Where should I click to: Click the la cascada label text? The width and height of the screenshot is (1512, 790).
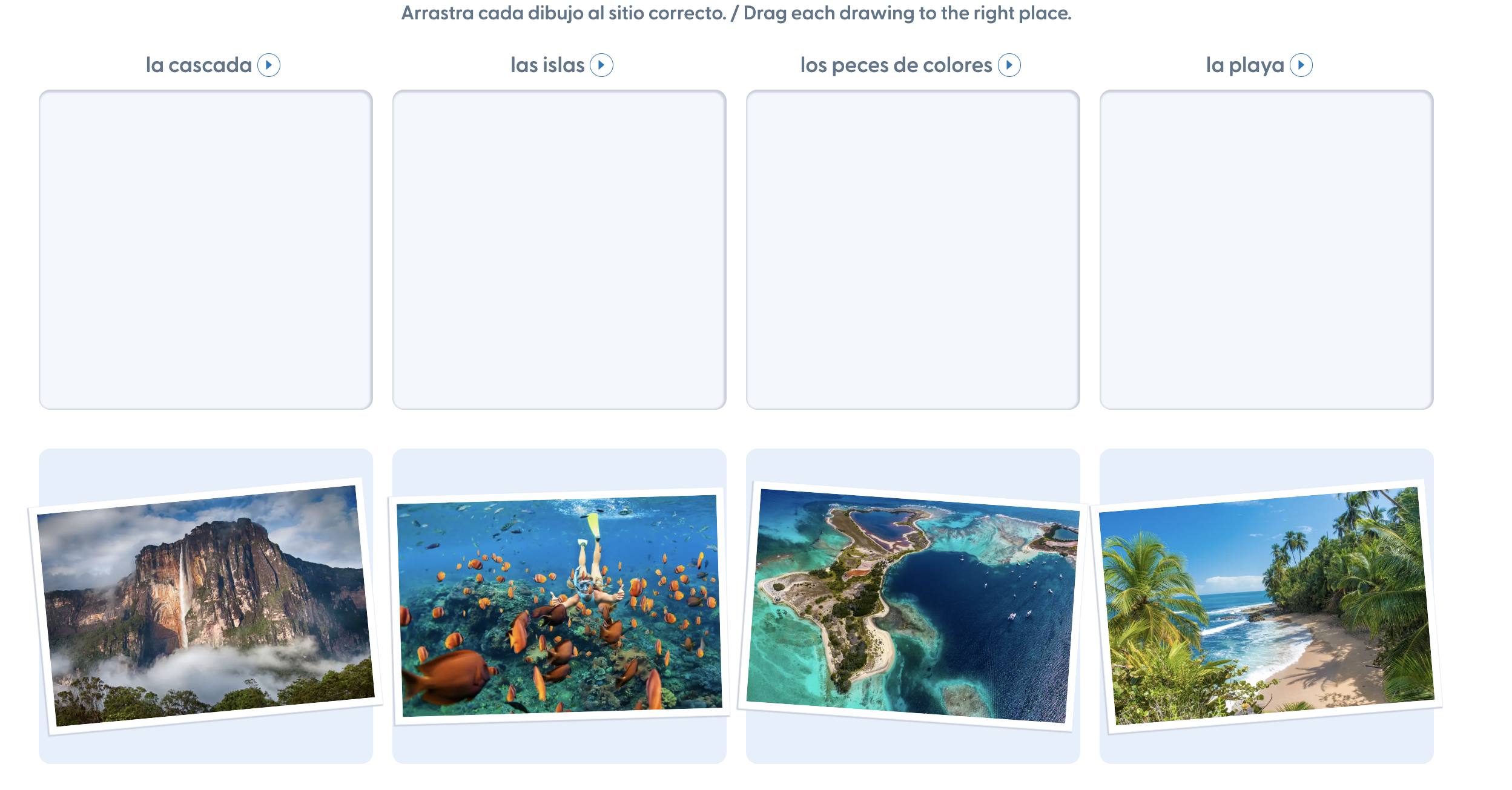(x=199, y=65)
